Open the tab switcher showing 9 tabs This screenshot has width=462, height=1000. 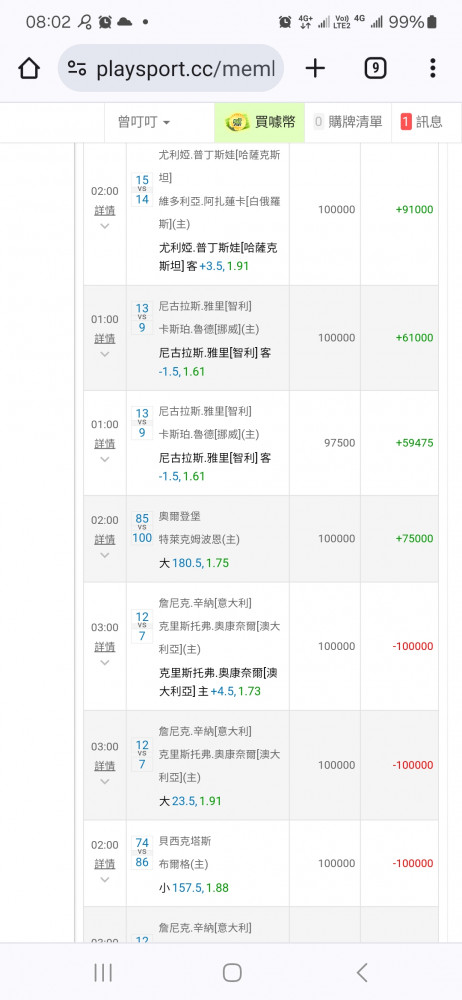point(375,68)
